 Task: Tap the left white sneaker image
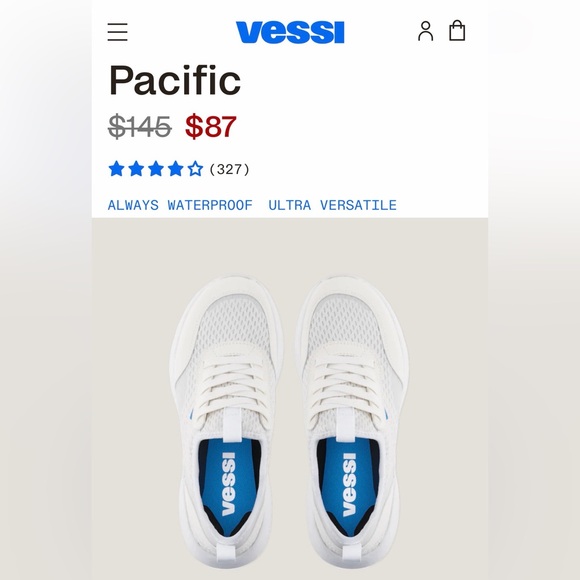pyautogui.click(x=227, y=422)
